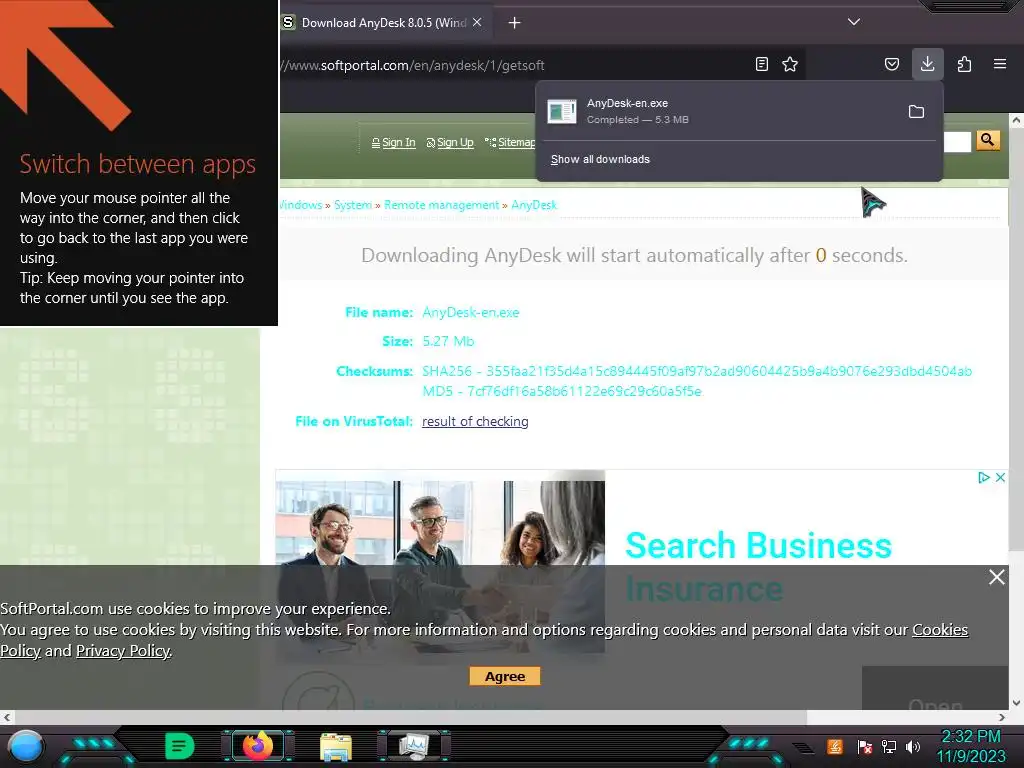Screen dimensions: 1024x768
Task: Open the Privacy Policy link
Action: click(x=123, y=650)
